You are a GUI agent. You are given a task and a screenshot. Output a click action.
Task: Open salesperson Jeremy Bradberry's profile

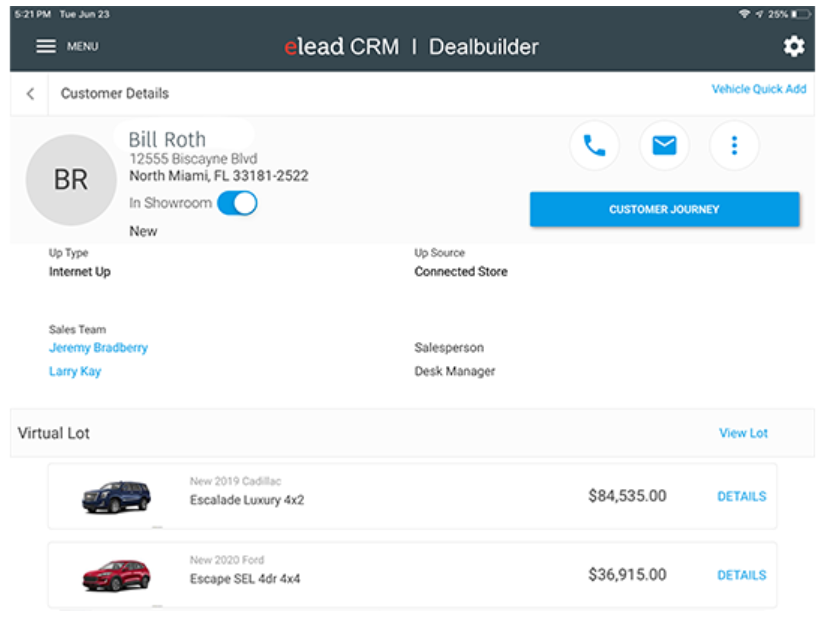[x=98, y=347]
